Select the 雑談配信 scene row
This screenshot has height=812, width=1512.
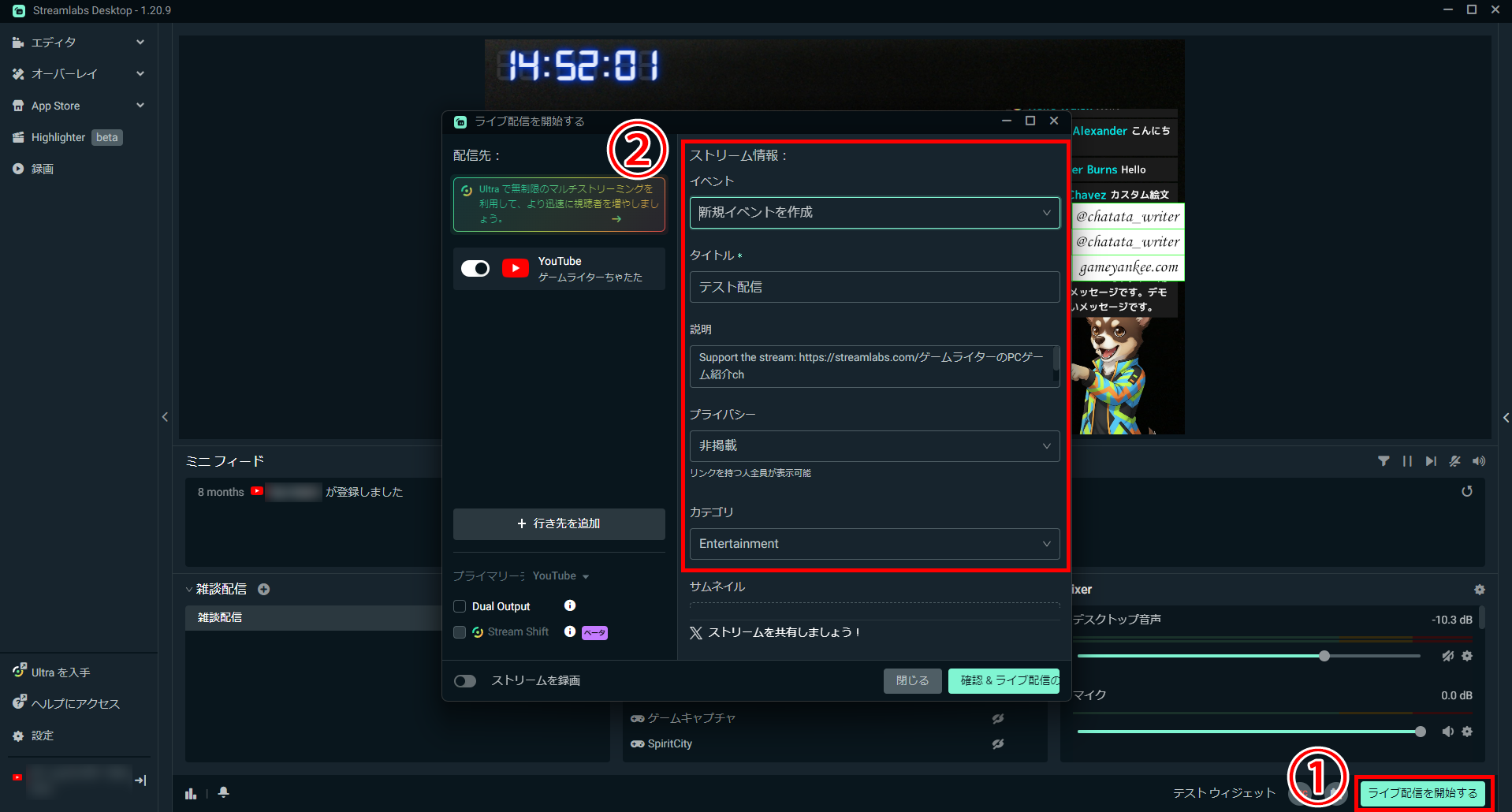click(314, 618)
